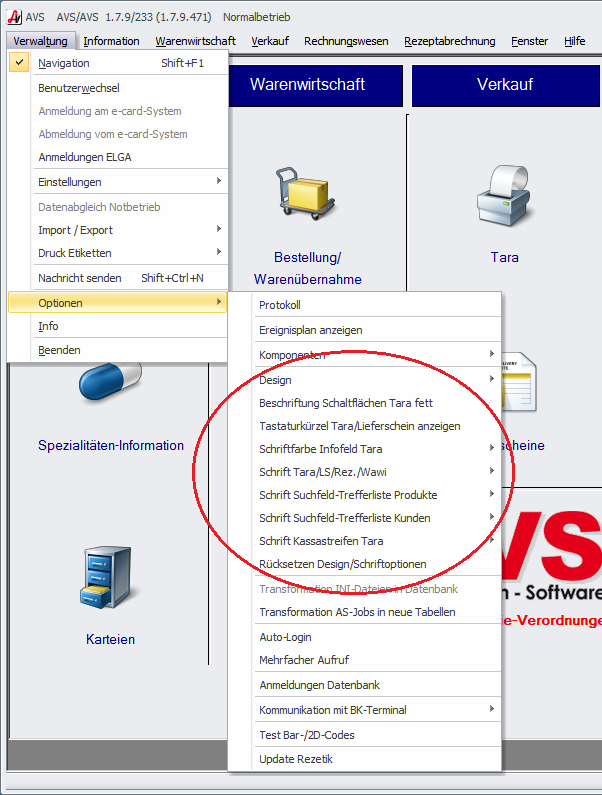Click the Warenwirtschaft blue header button

click(307, 86)
